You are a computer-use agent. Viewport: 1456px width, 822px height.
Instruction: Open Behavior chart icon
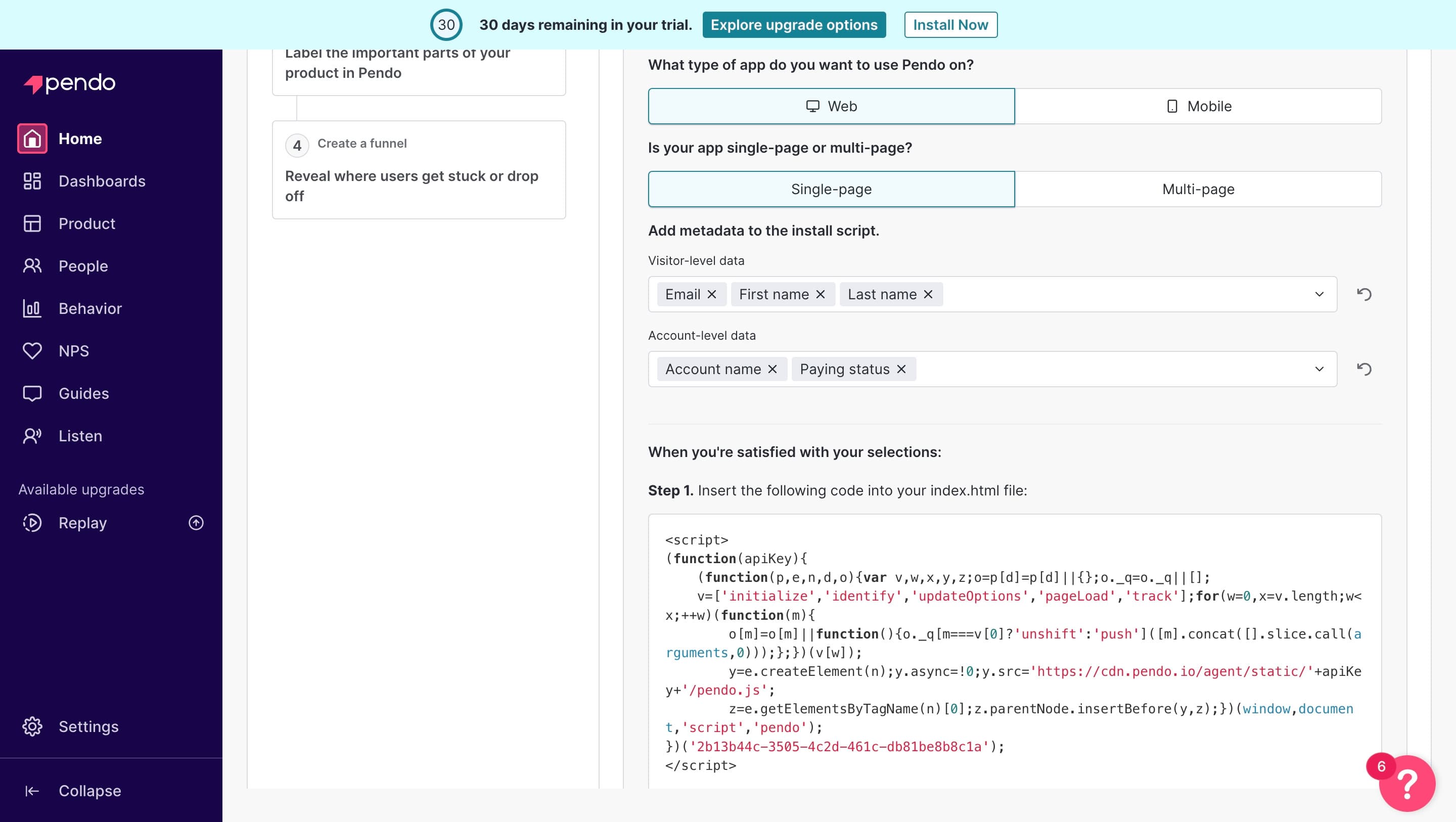(x=32, y=308)
